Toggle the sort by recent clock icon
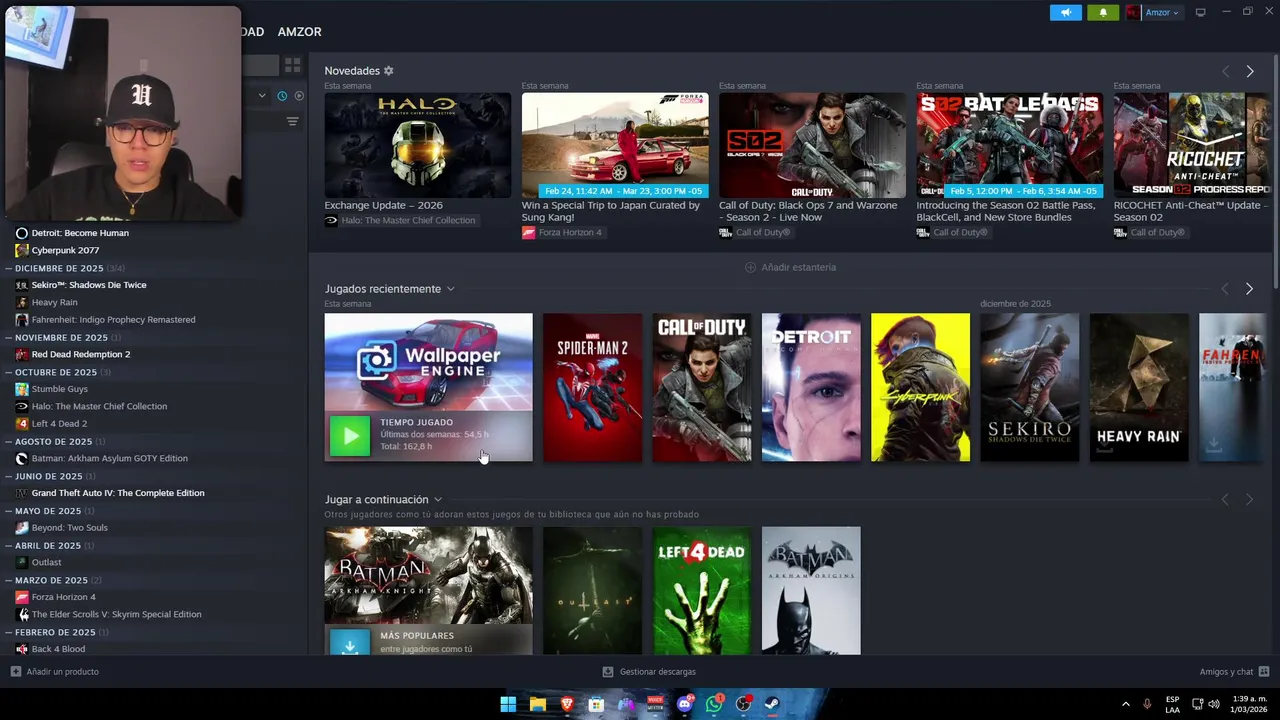 [282, 96]
